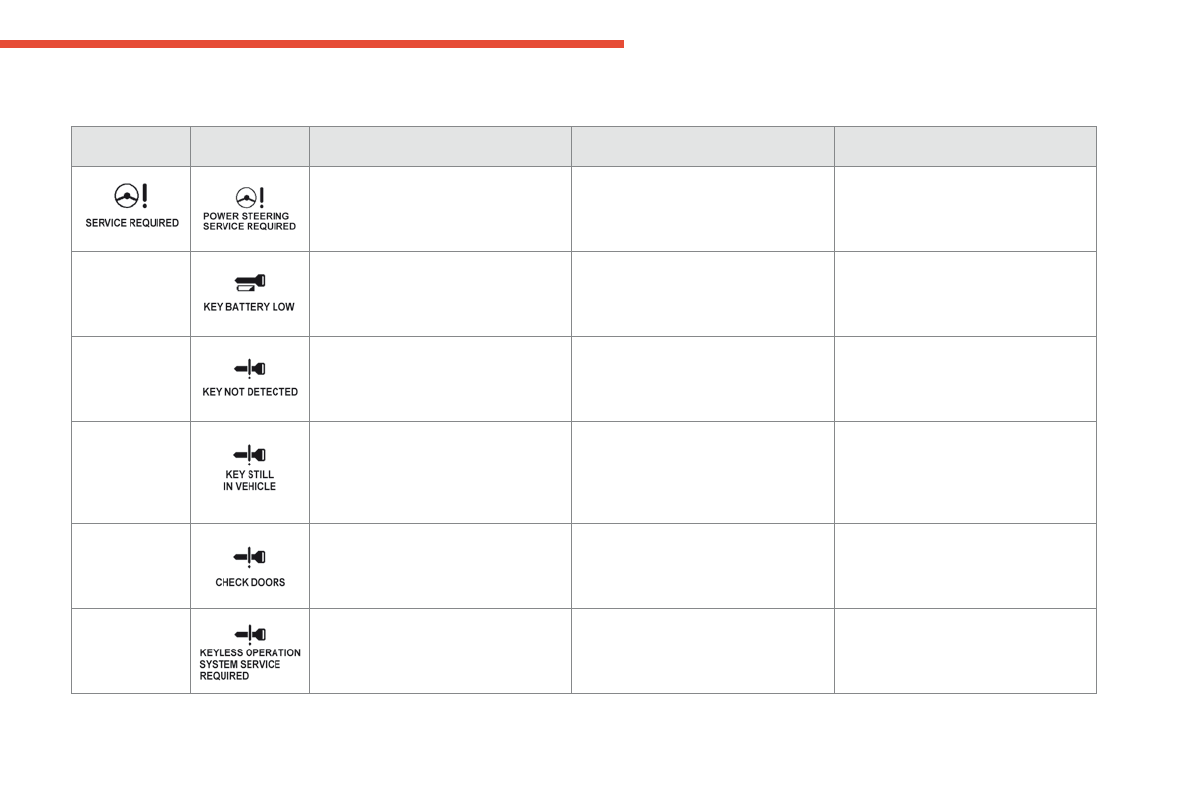Select the KEY NOT DETECTED text
This screenshot has width=1191, height=794.
249,392
